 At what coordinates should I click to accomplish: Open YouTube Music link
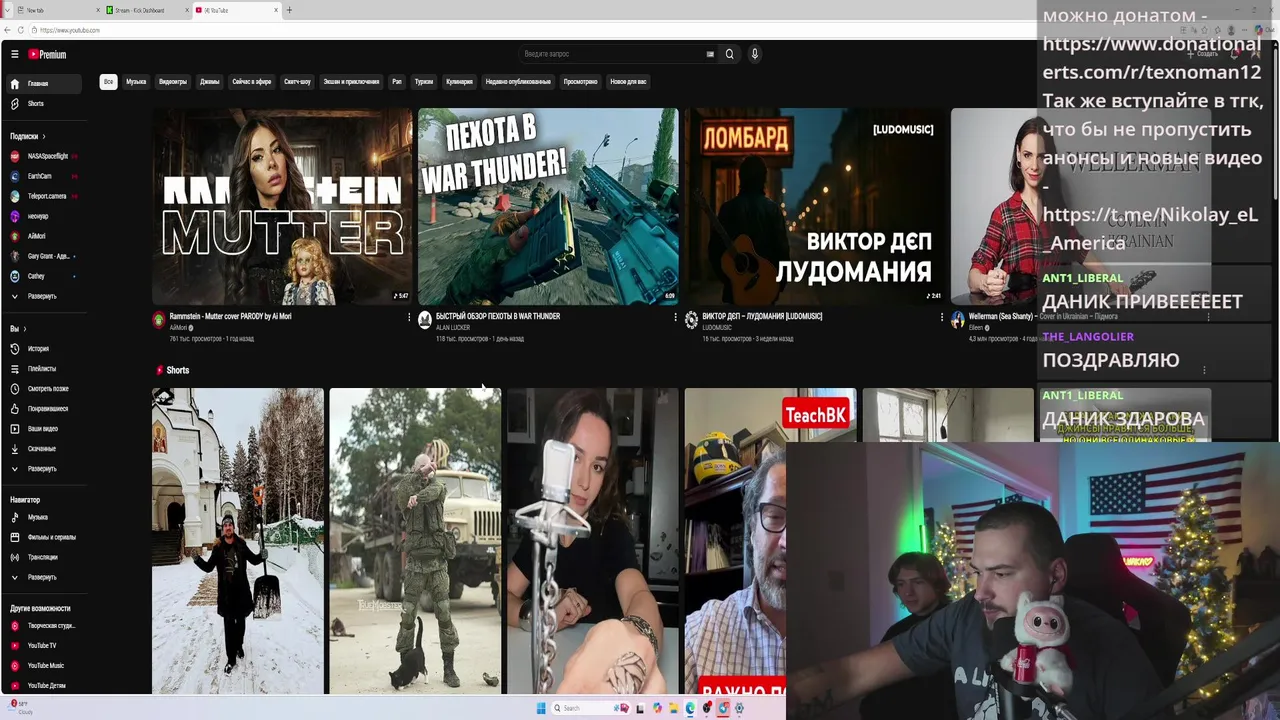click(x=43, y=666)
